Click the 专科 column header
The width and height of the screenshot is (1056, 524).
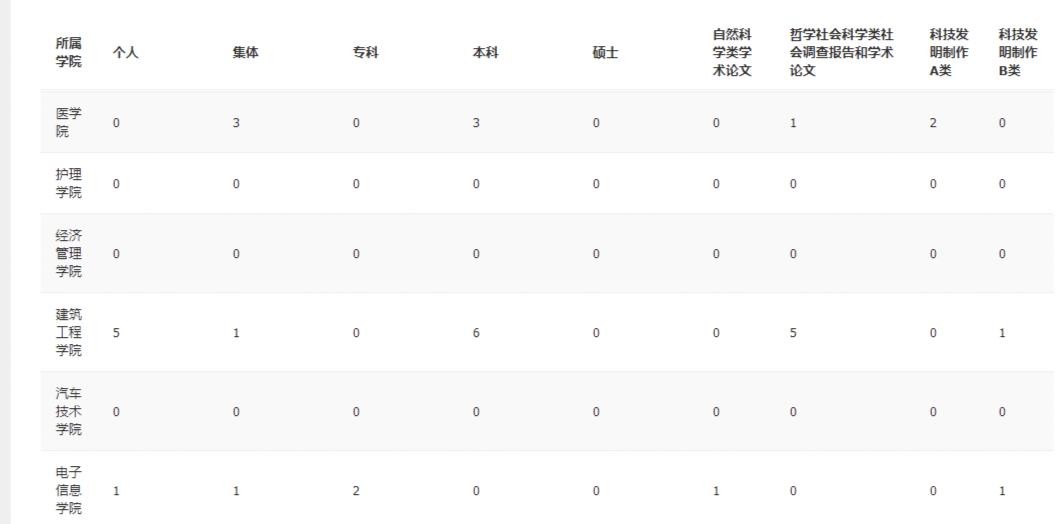(365, 53)
